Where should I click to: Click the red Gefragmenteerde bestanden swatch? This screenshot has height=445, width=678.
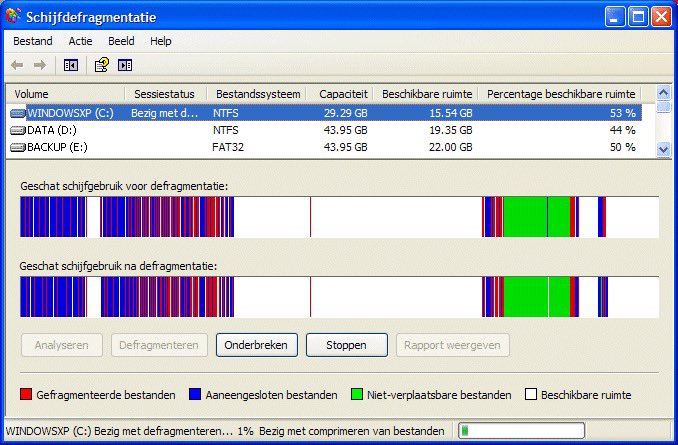click(26, 394)
